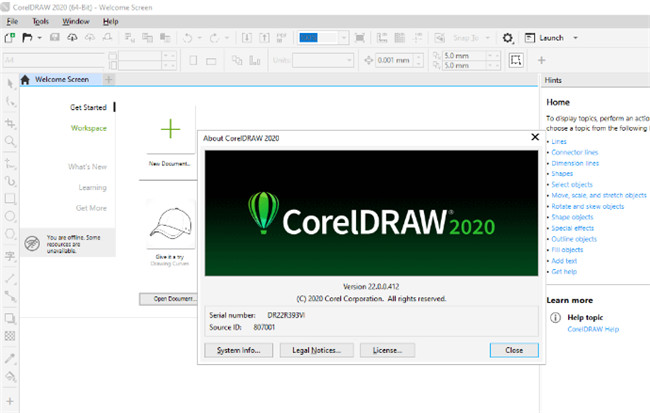The width and height of the screenshot is (650, 413).
Task: Click License button in About dialog
Action: click(x=387, y=350)
